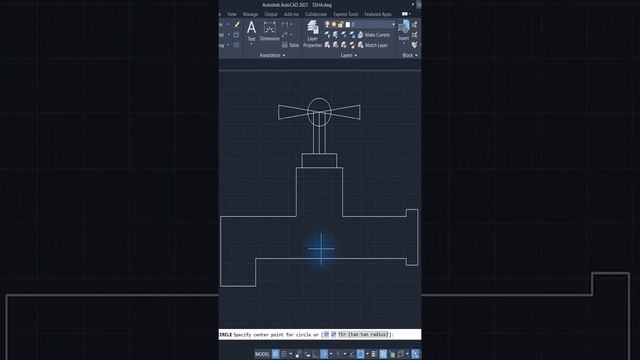
Task: Click the Make Current layer button
Action: 373,35
